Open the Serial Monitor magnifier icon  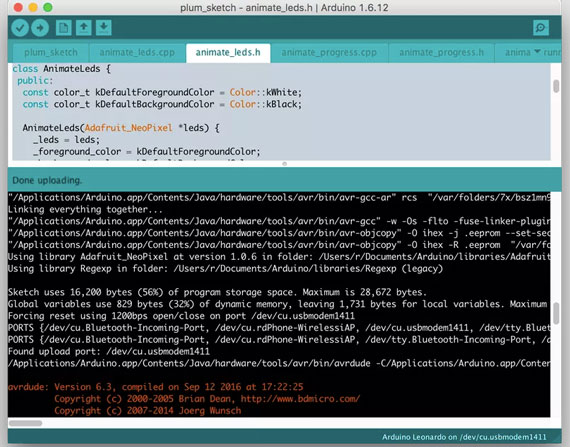point(541,28)
